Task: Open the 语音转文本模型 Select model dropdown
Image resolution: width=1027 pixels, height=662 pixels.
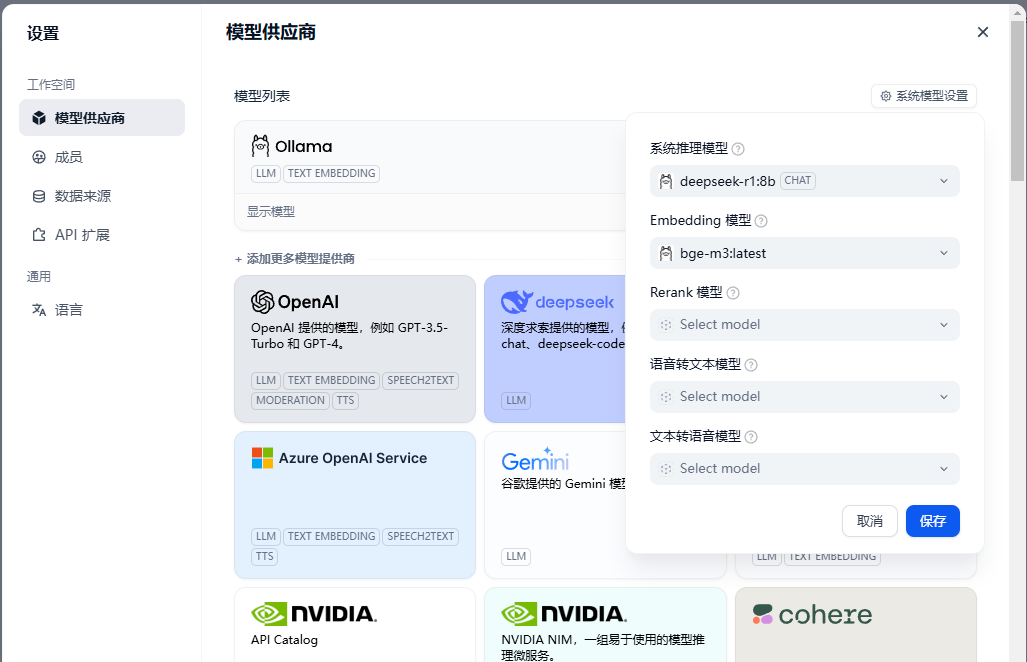Action: (804, 397)
